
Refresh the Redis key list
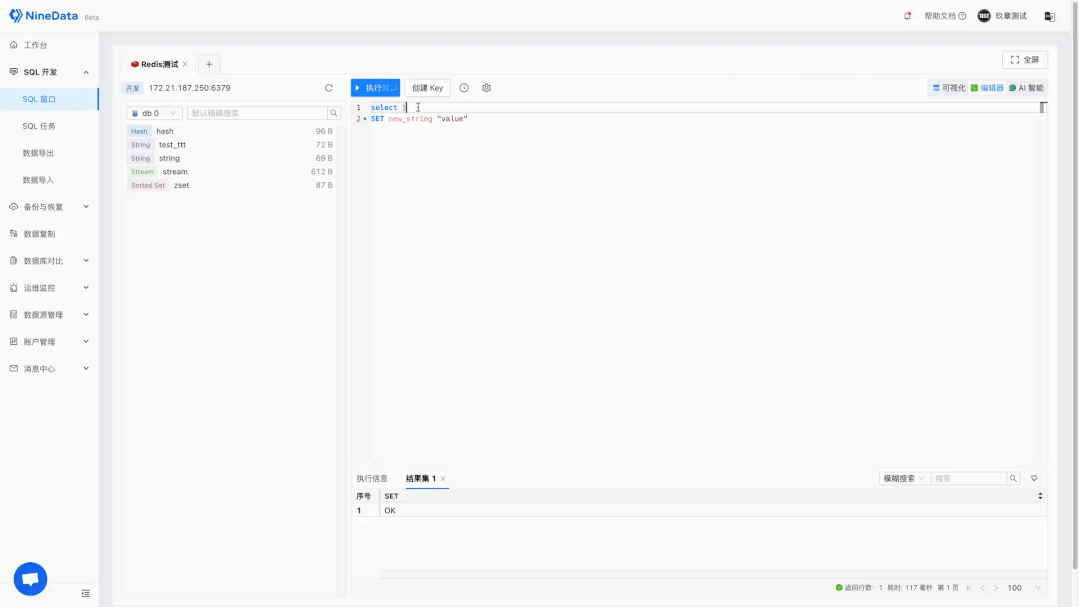click(x=329, y=87)
